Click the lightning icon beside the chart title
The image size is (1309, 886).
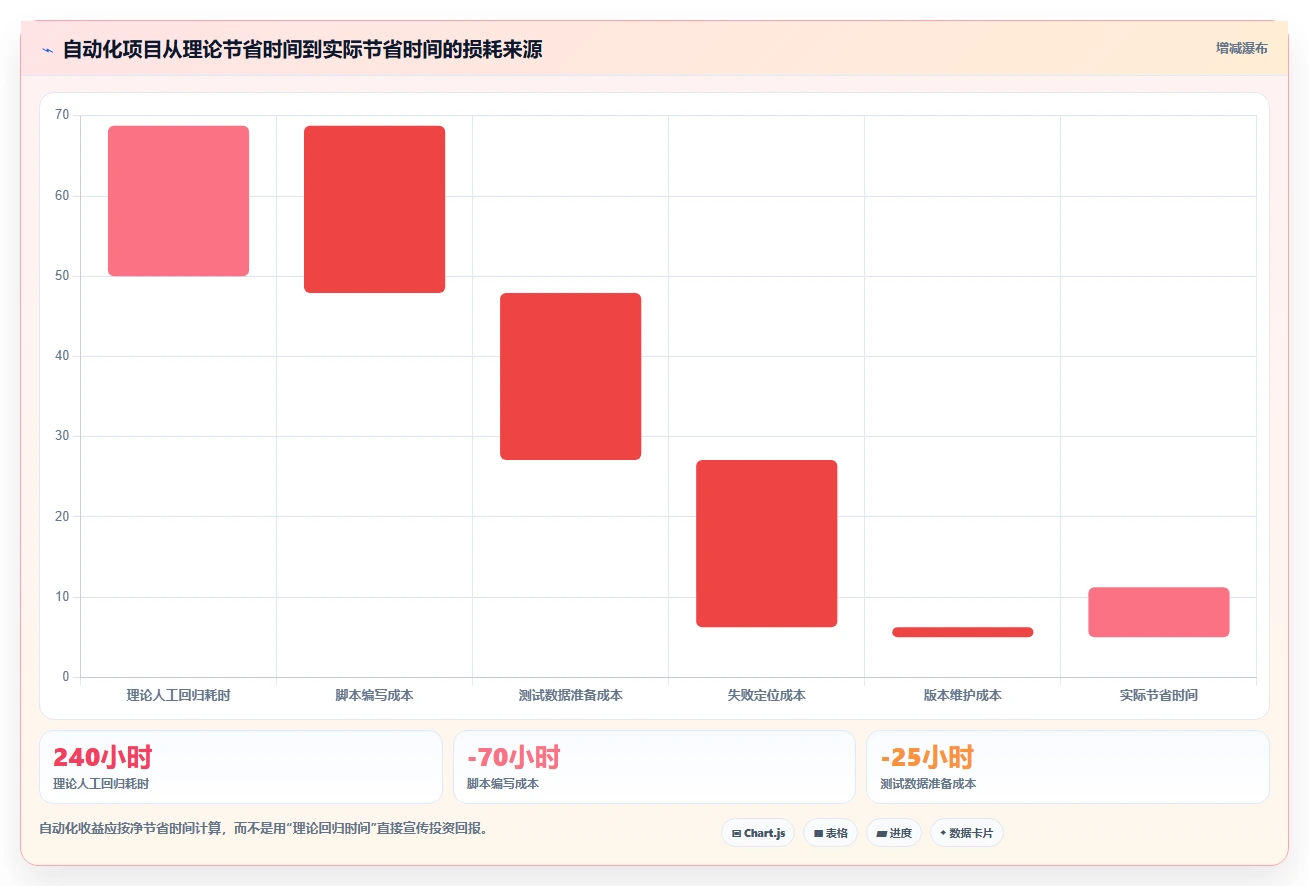click(x=47, y=50)
